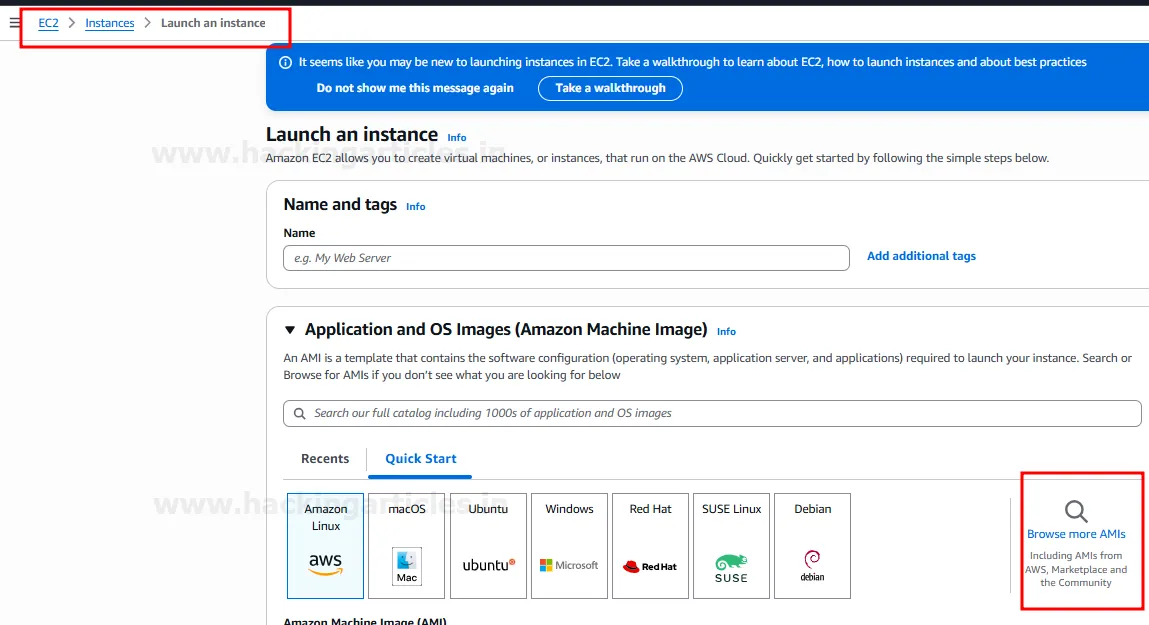
Task: Pick the Microsoft Windows AMI icon
Action: click(568, 565)
